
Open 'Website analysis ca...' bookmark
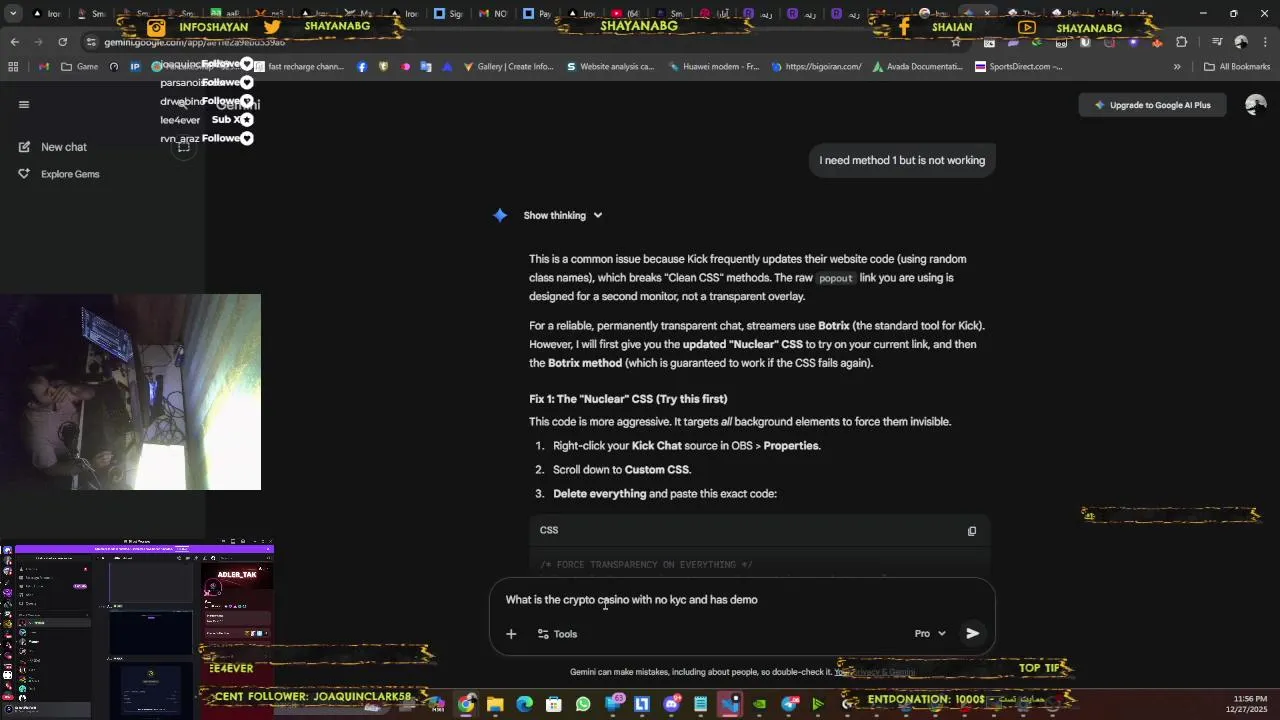(x=609, y=67)
